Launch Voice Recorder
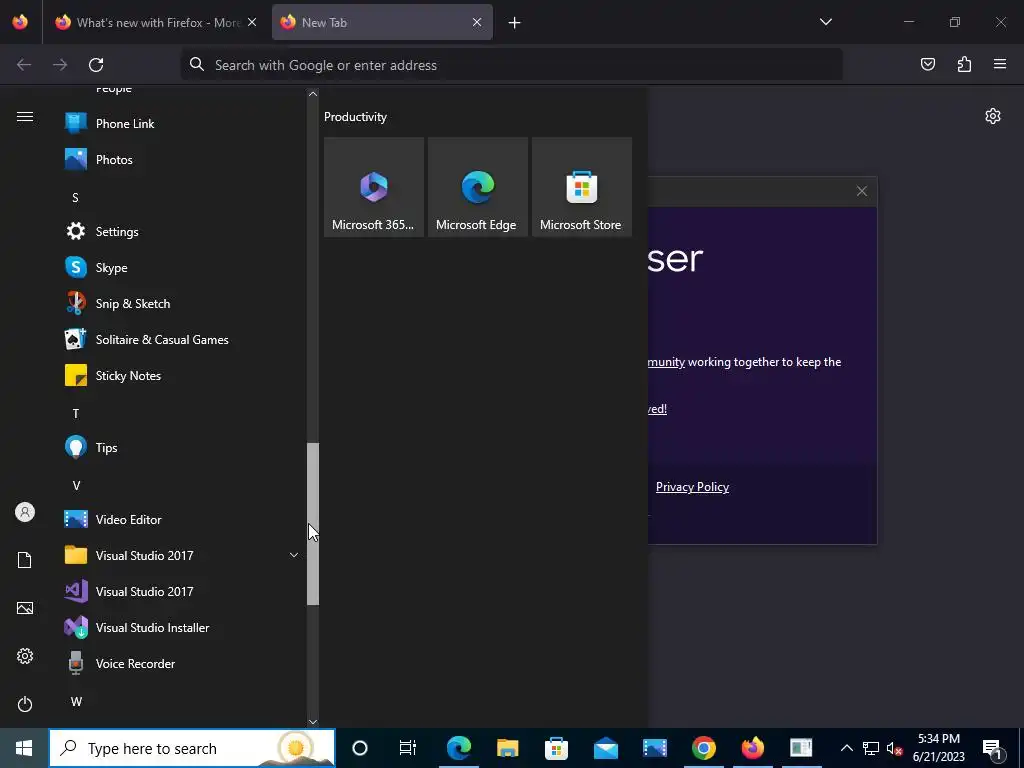 click(183, 663)
